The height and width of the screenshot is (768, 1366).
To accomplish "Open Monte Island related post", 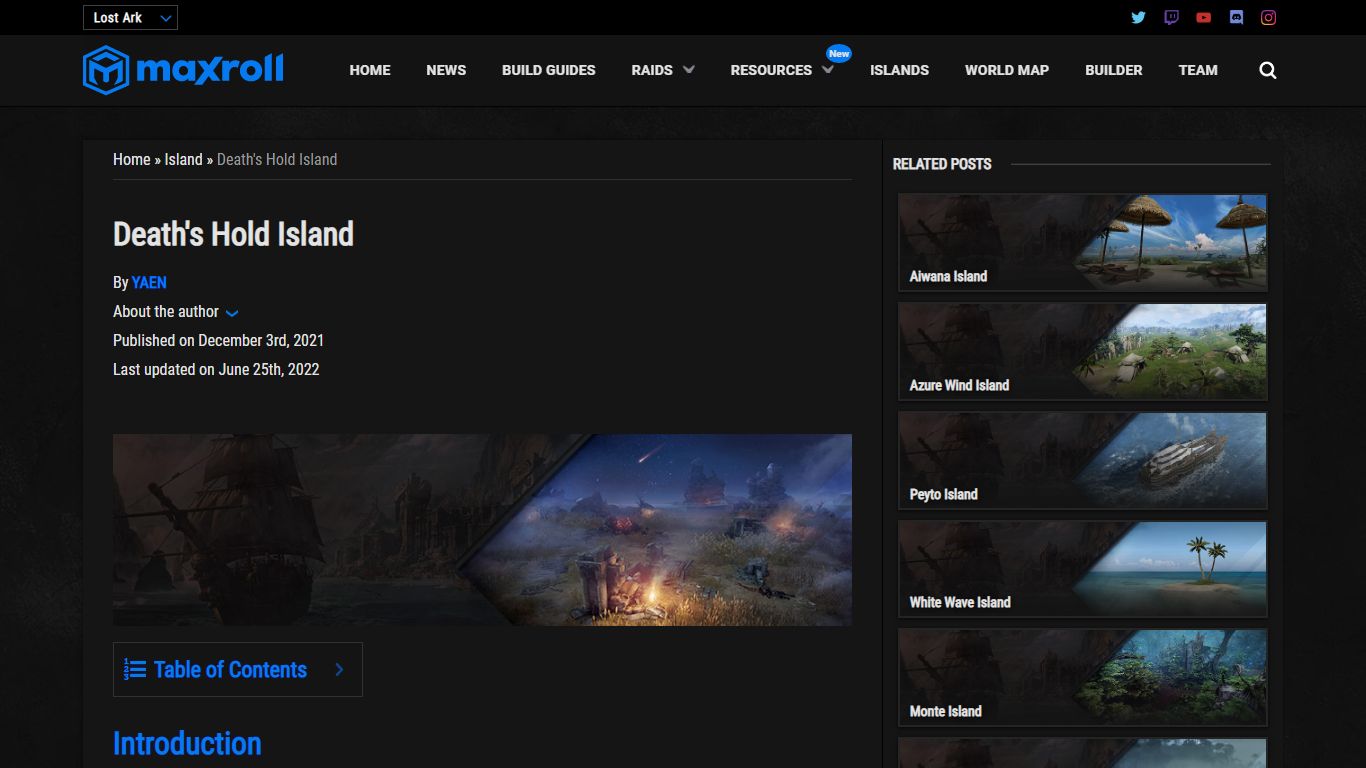I will pyautogui.click(x=1083, y=678).
